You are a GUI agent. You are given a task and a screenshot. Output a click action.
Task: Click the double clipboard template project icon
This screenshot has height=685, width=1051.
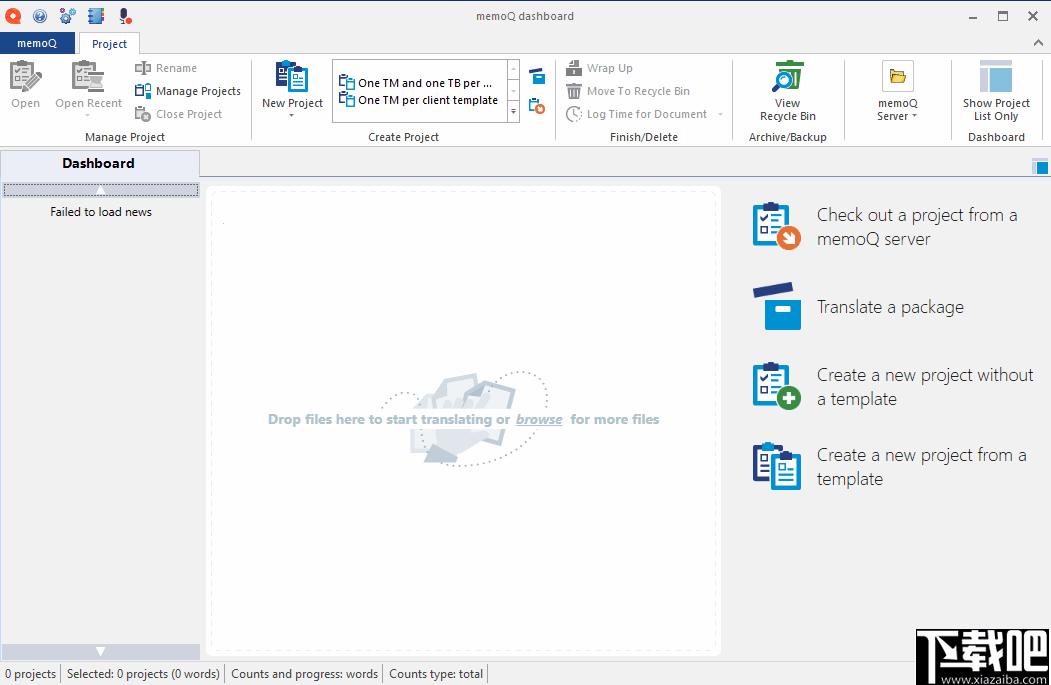tap(776, 466)
